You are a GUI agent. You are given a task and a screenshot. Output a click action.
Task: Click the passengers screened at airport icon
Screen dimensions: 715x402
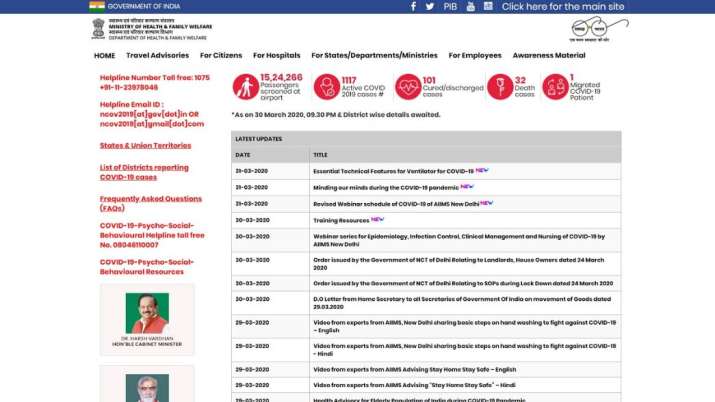(x=244, y=87)
